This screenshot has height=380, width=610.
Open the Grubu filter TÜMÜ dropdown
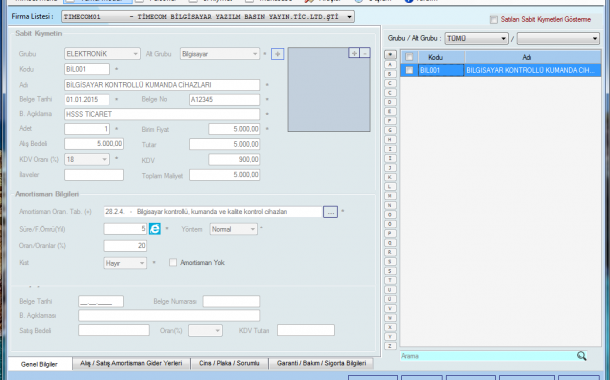[x=476, y=39]
